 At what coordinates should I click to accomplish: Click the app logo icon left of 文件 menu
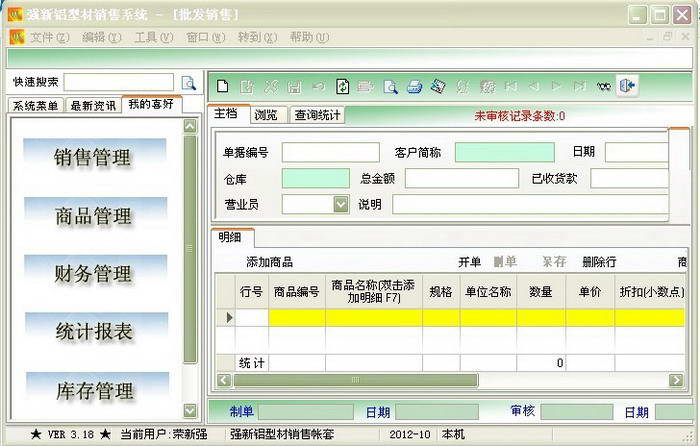coord(17,37)
